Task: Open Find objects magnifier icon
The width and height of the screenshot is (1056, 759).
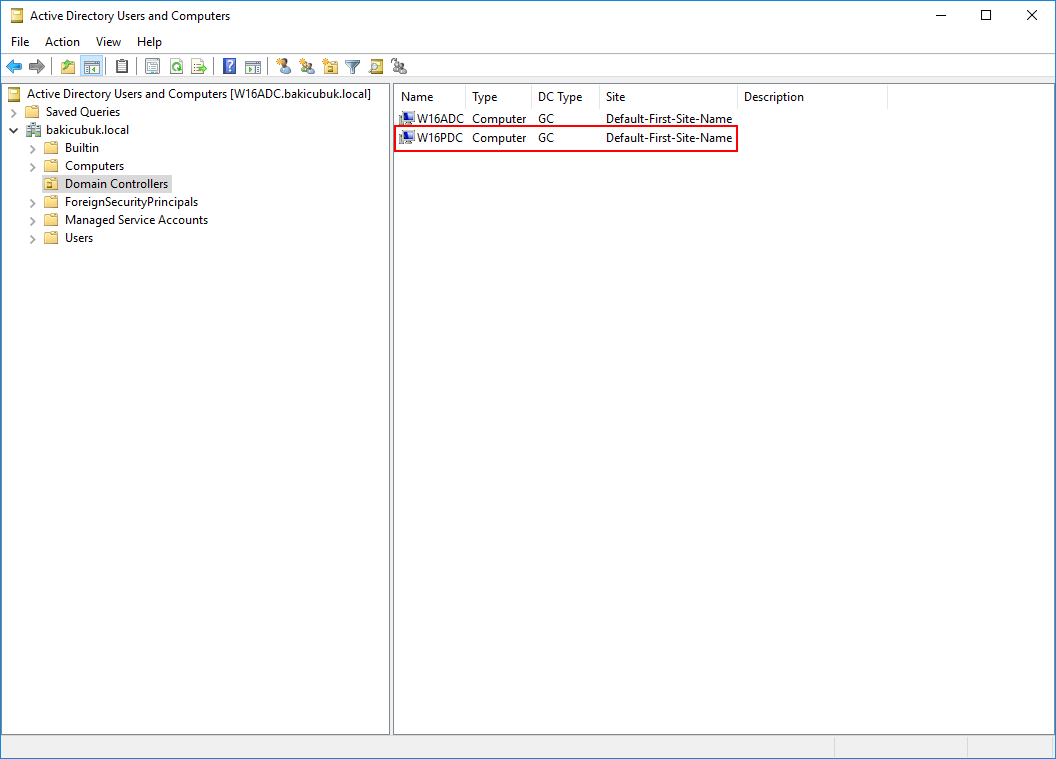Action: click(376, 67)
